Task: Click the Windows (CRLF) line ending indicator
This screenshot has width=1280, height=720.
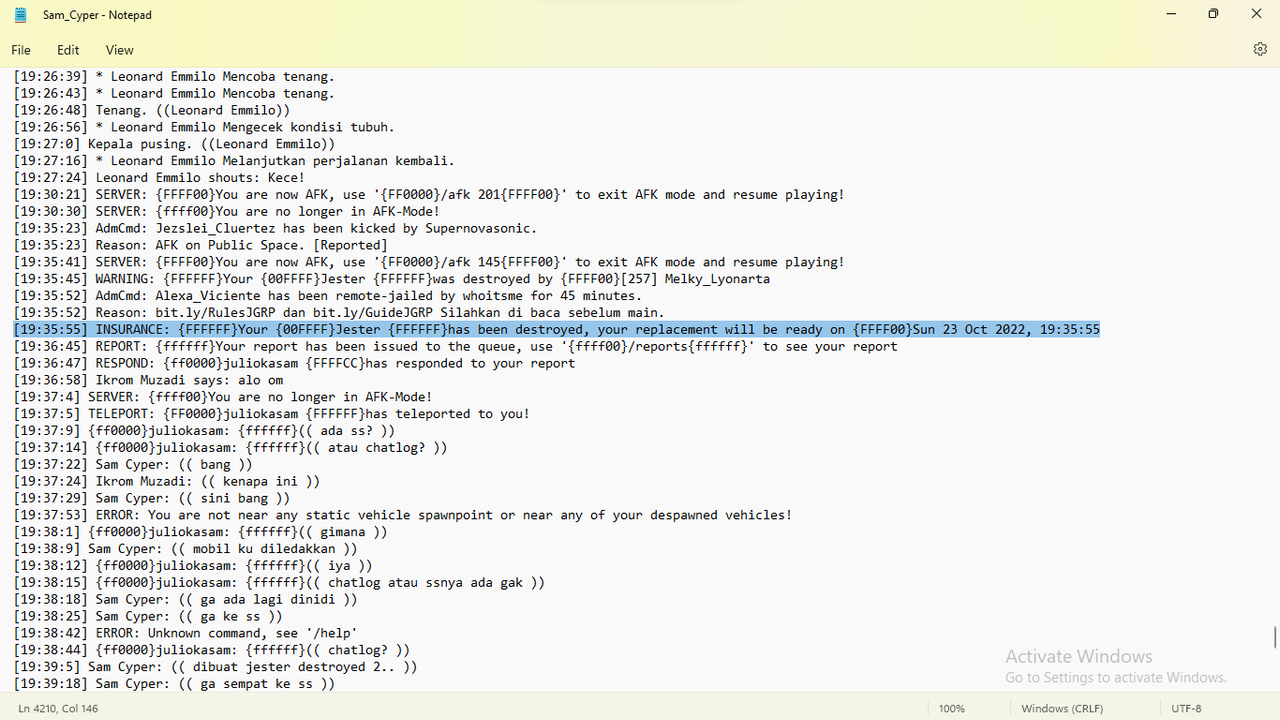Action: click(1062, 708)
